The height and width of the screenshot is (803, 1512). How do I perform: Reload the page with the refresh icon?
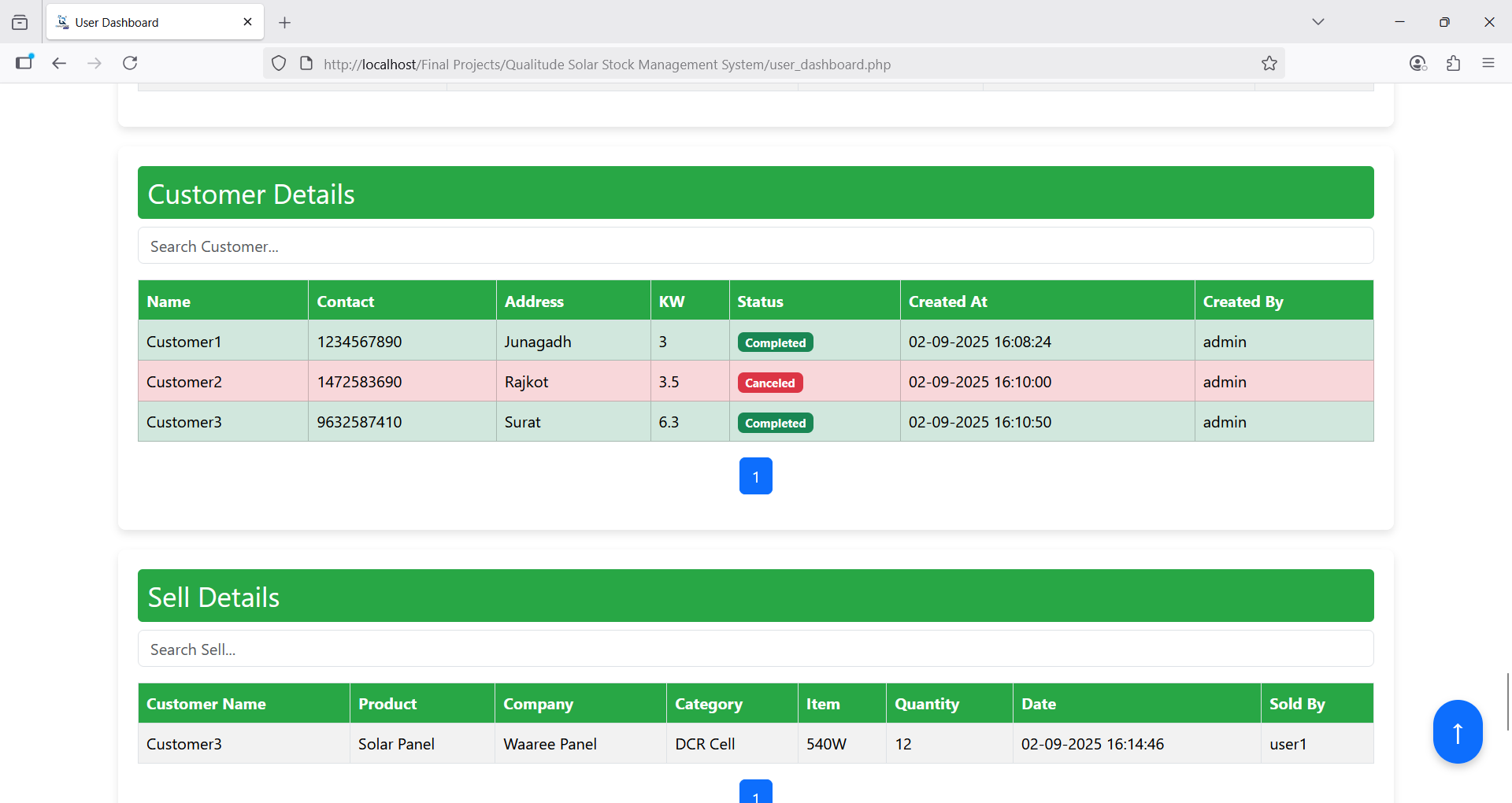click(x=130, y=63)
